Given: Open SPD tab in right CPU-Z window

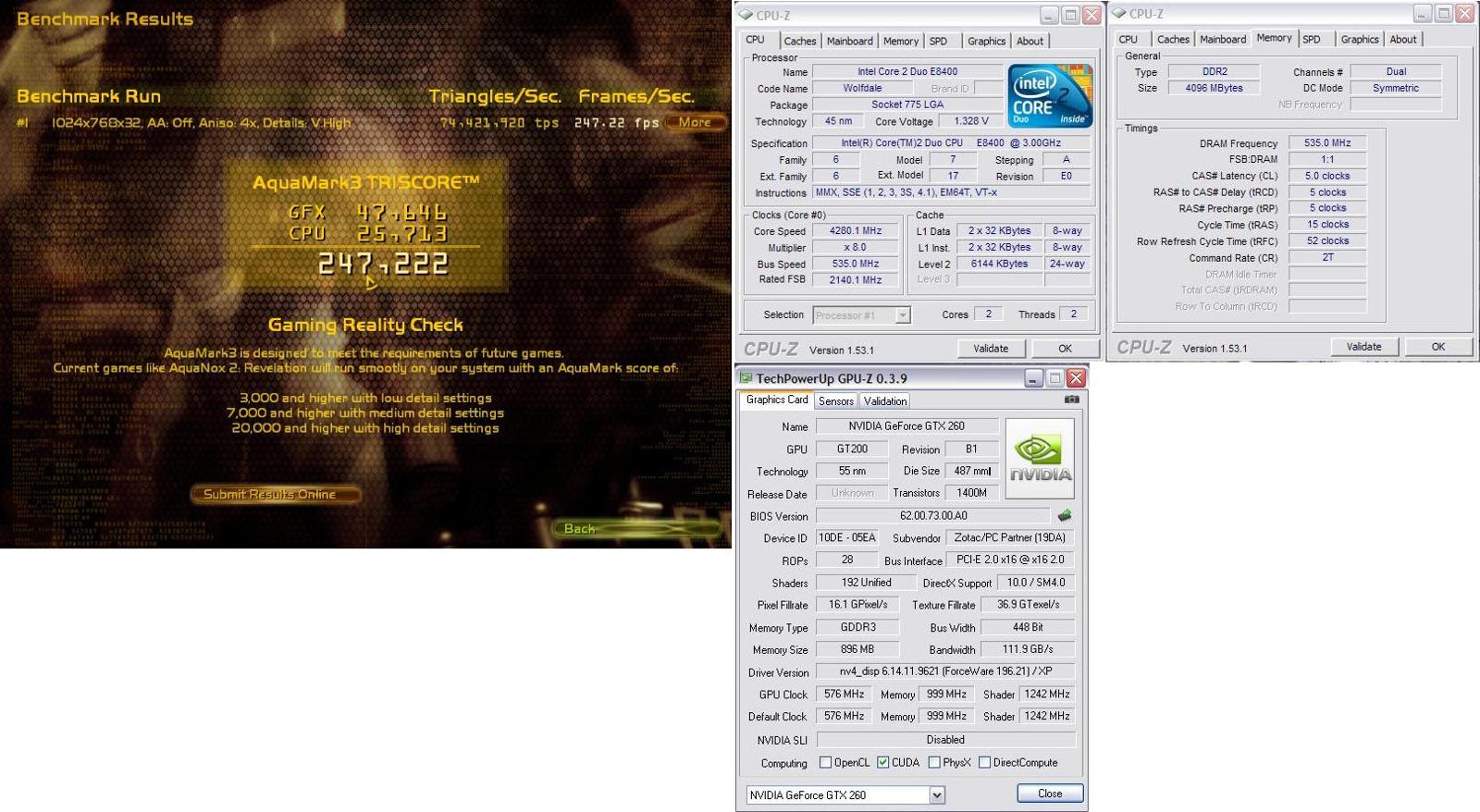Looking at the screenshot, I should 1312,39.
